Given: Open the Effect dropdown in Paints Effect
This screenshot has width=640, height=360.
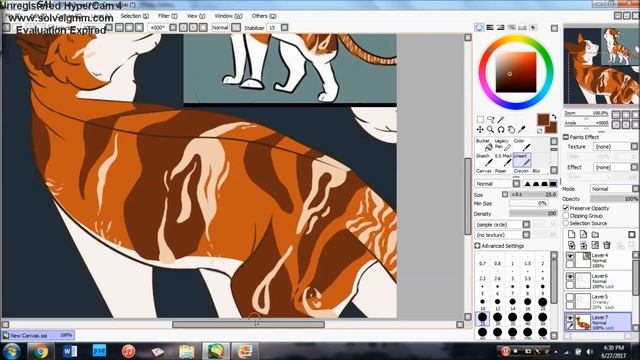Looking at the screenshot, I should click(x=616, y=167).
